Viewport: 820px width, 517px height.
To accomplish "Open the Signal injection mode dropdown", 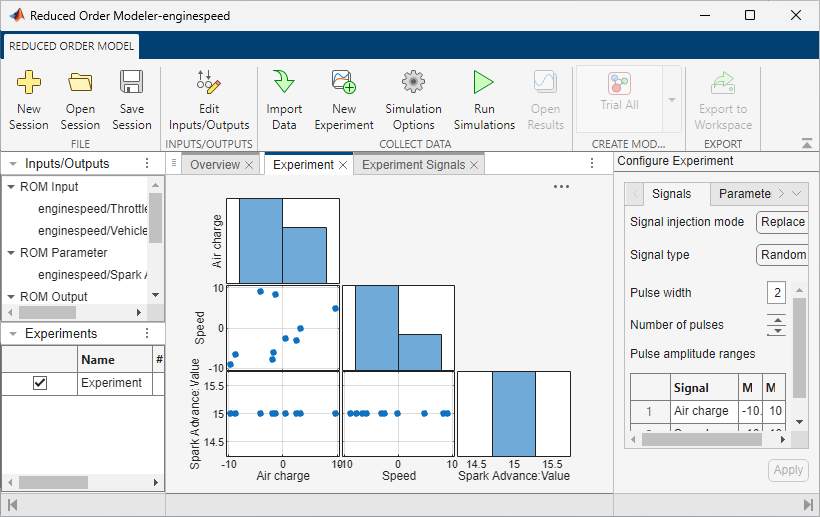I will tap(782, 222).
